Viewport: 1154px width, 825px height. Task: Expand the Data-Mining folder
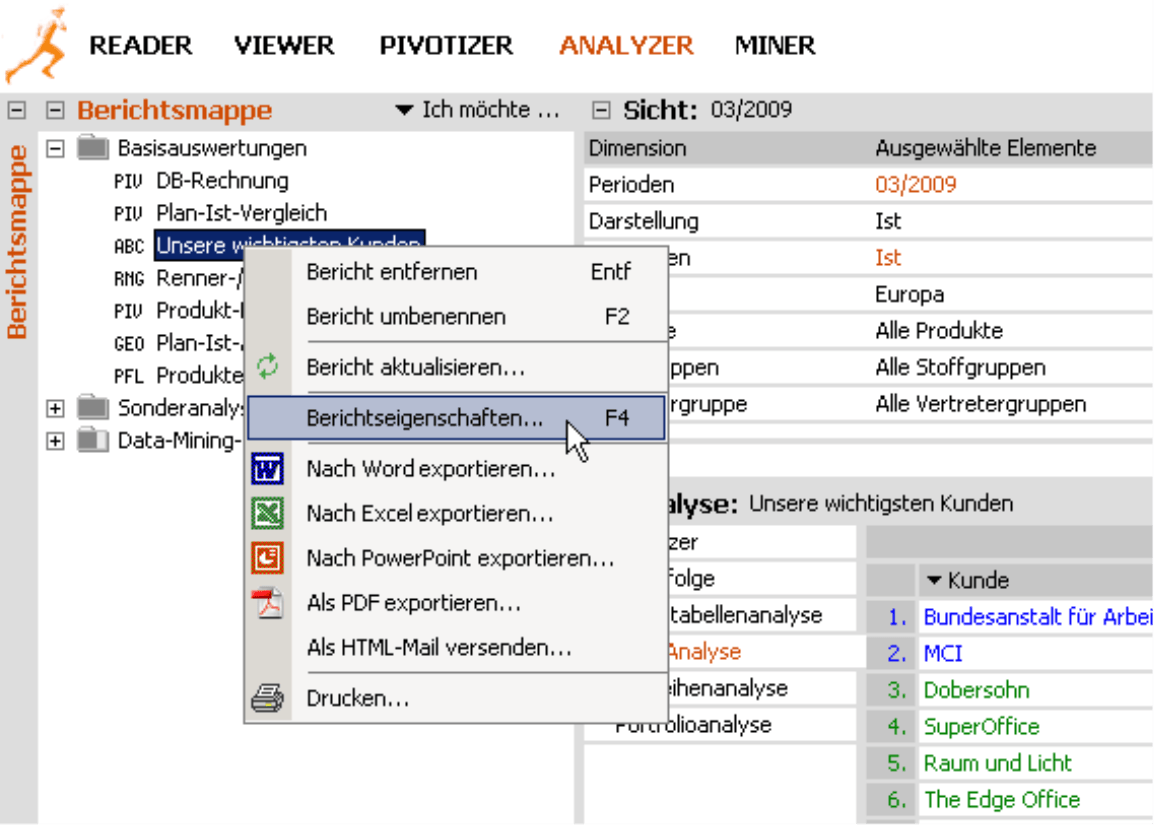[x=55, y=441]
